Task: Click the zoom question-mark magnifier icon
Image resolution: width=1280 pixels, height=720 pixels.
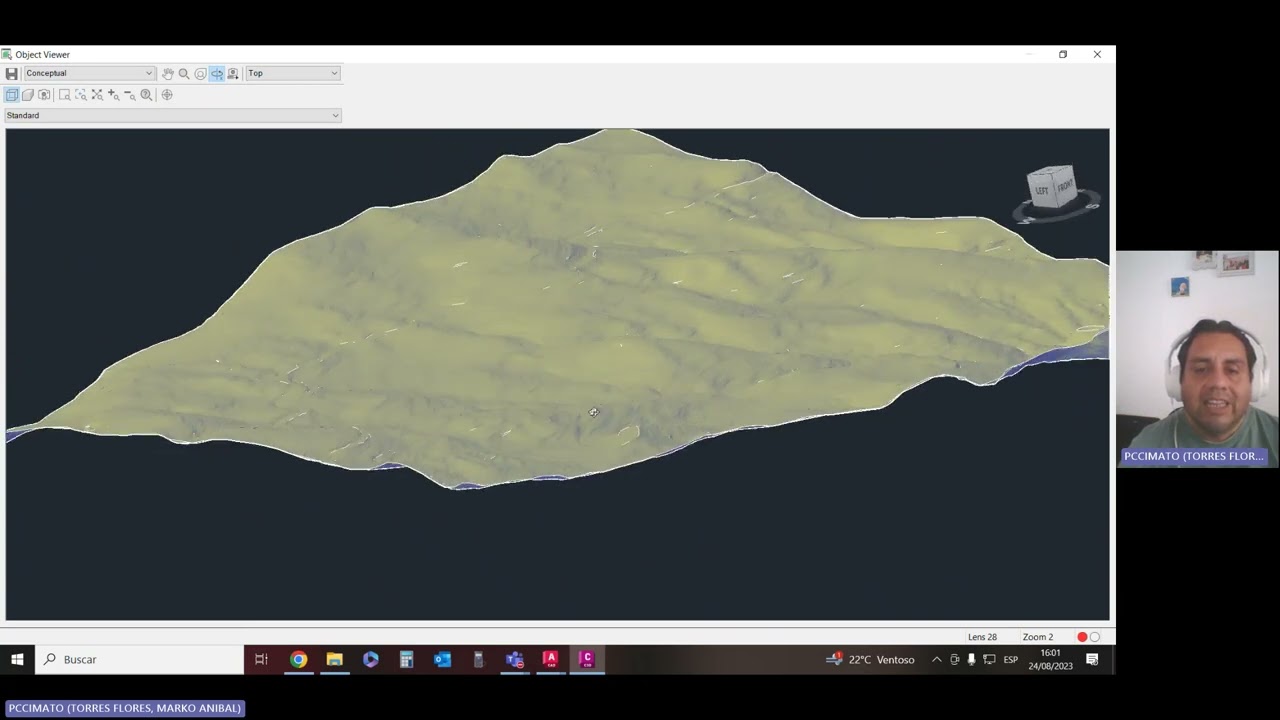Action: click(x=146, y=94)
